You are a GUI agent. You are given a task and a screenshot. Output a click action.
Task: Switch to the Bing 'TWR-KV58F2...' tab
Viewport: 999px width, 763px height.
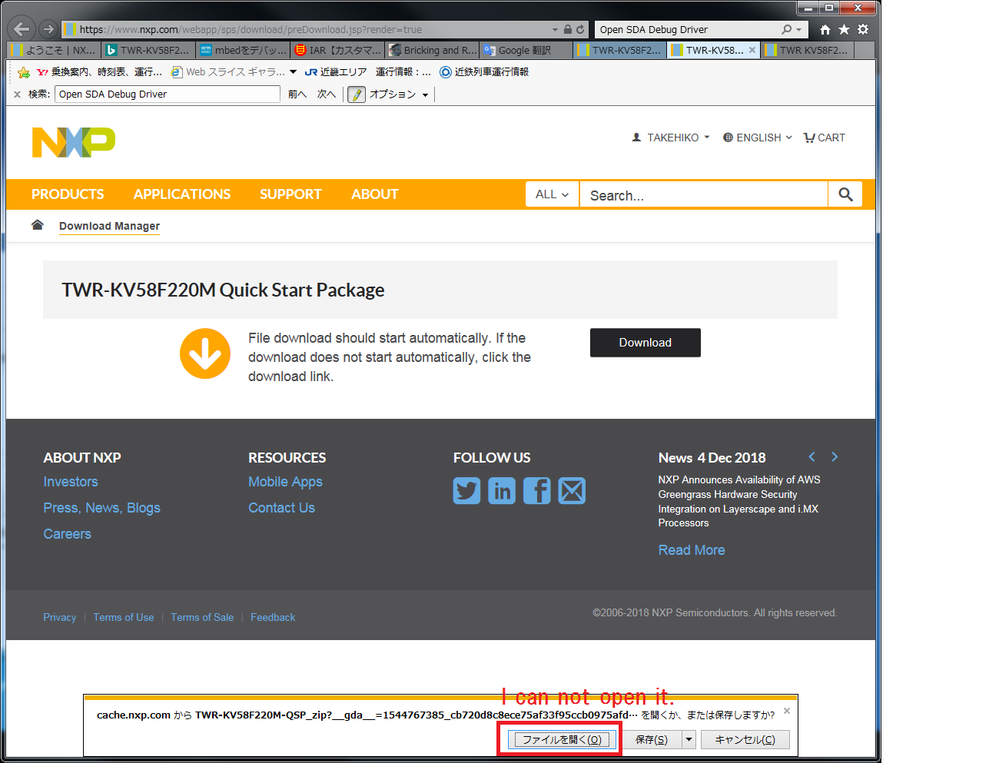[x=148, y=50]
